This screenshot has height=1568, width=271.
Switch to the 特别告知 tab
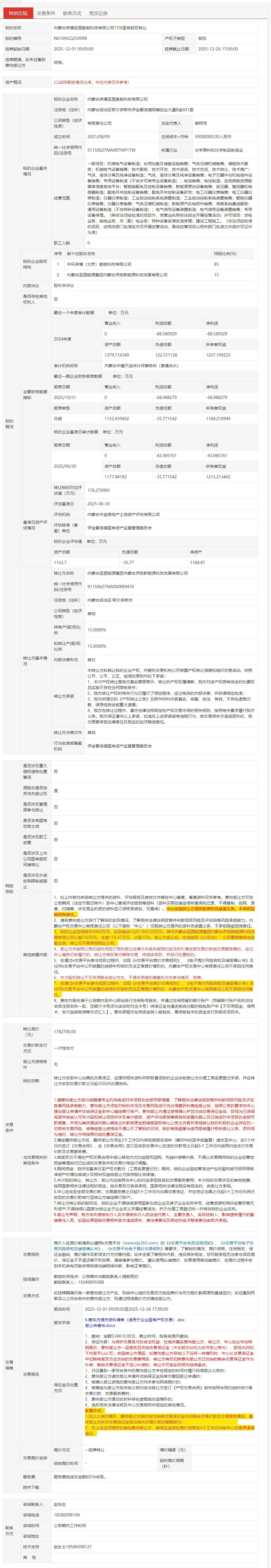click(x=18, y=13)
